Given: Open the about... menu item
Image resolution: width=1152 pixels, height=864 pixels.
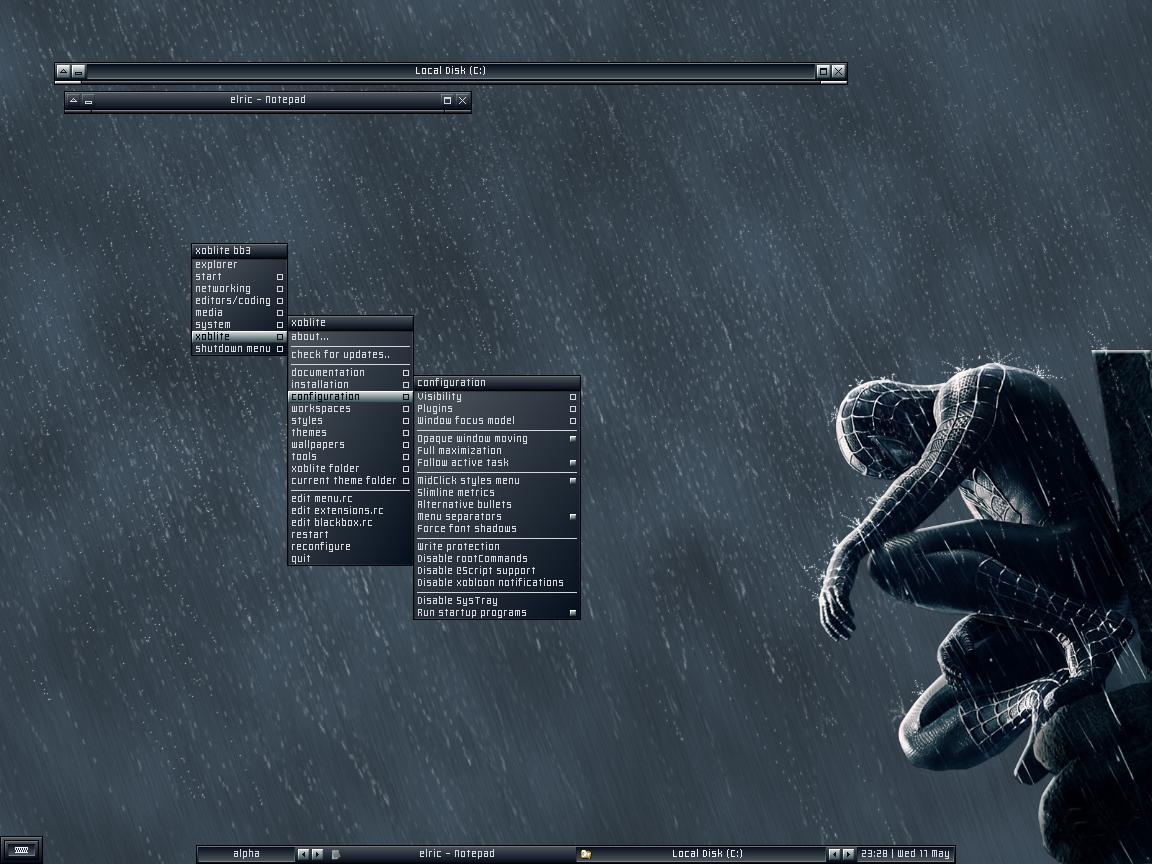Looking at the screenshot, I should point(350,336).
